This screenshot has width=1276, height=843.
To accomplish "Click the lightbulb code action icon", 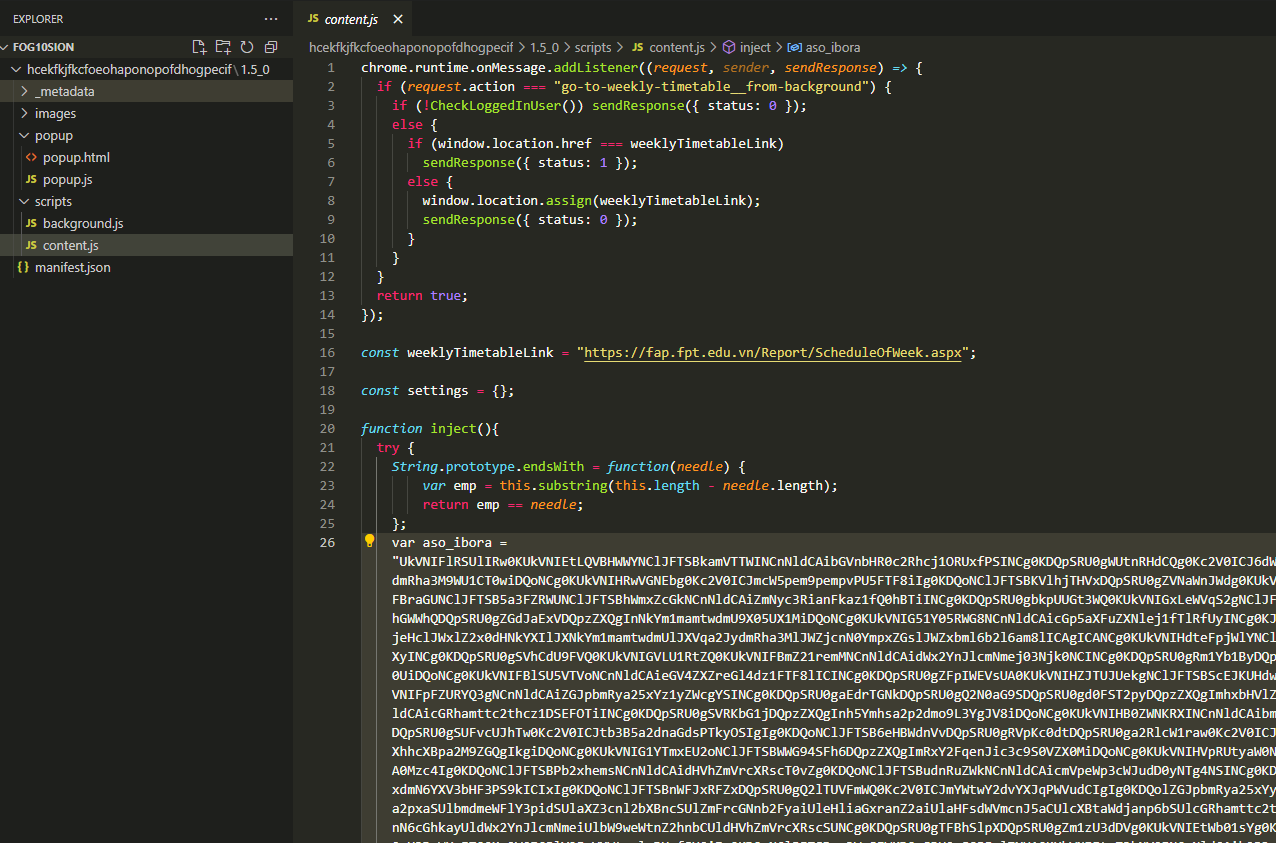I will (x=369, y=541).
